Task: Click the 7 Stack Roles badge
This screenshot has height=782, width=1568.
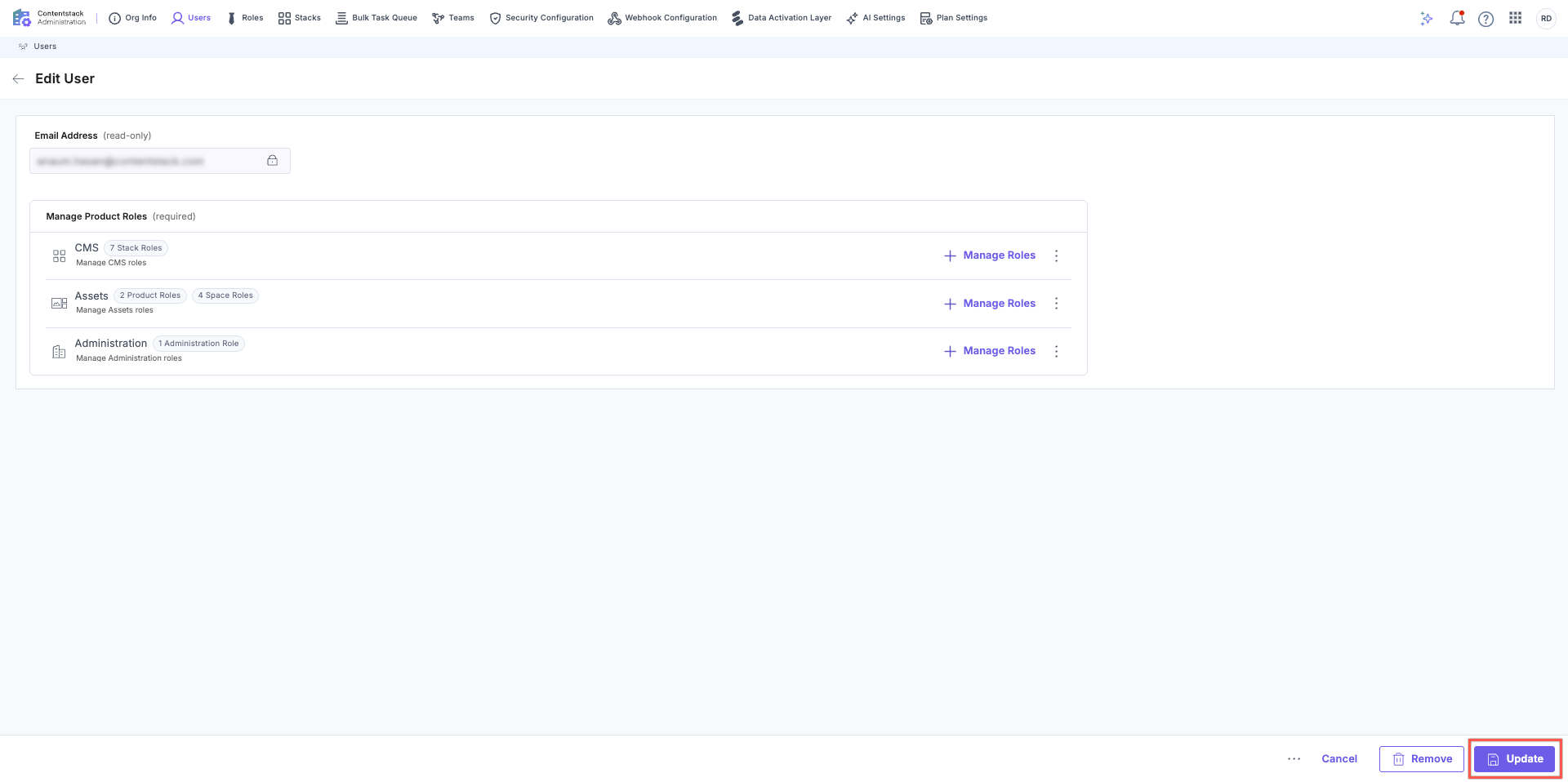Action: coord(136,248)
